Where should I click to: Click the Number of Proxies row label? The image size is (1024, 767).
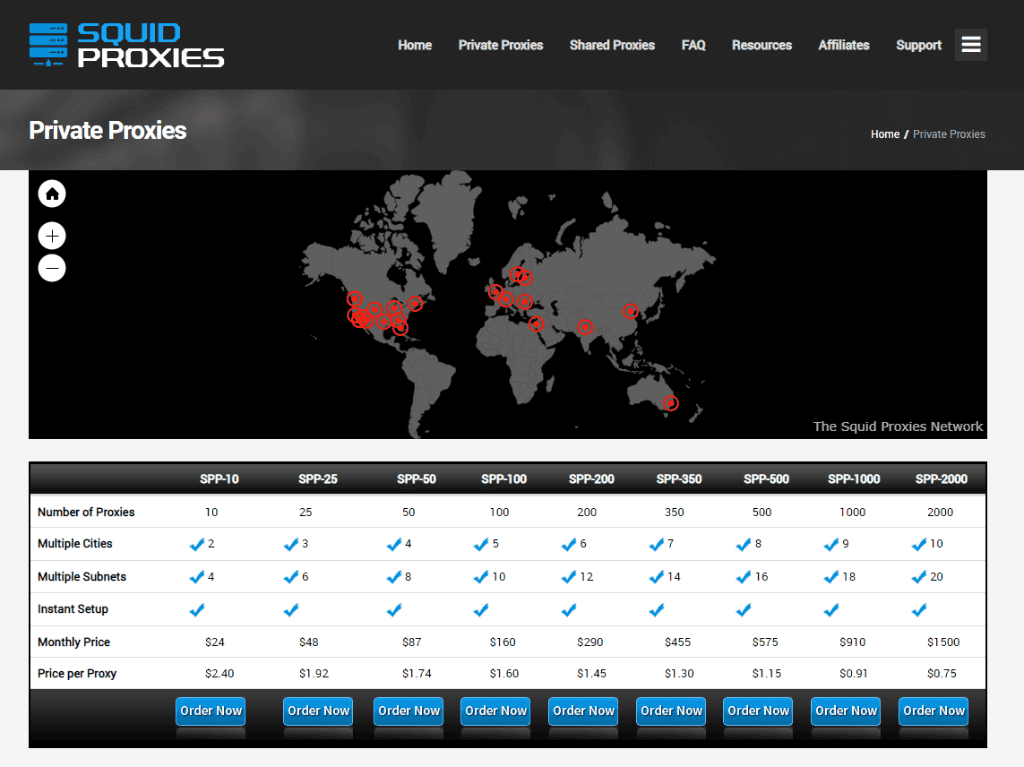86,512
